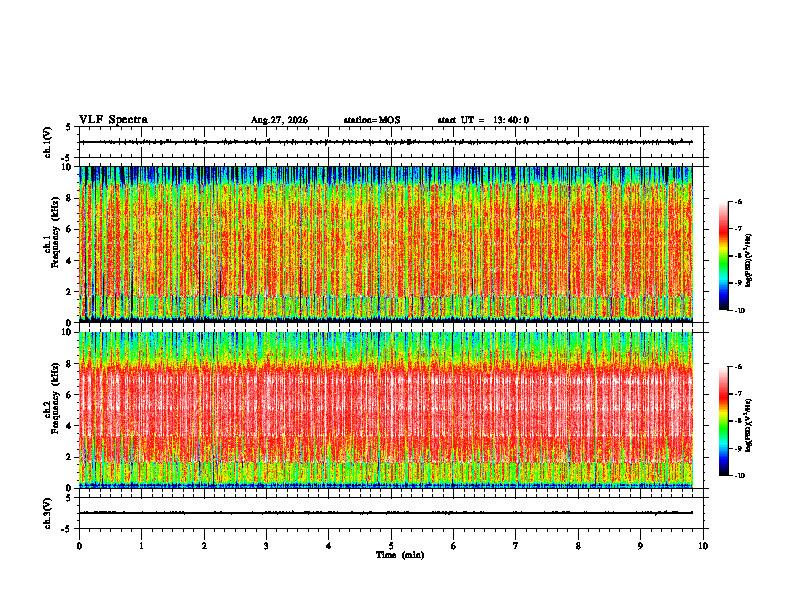Select the start UT 13:40:0 text

[x=483, y=120]
